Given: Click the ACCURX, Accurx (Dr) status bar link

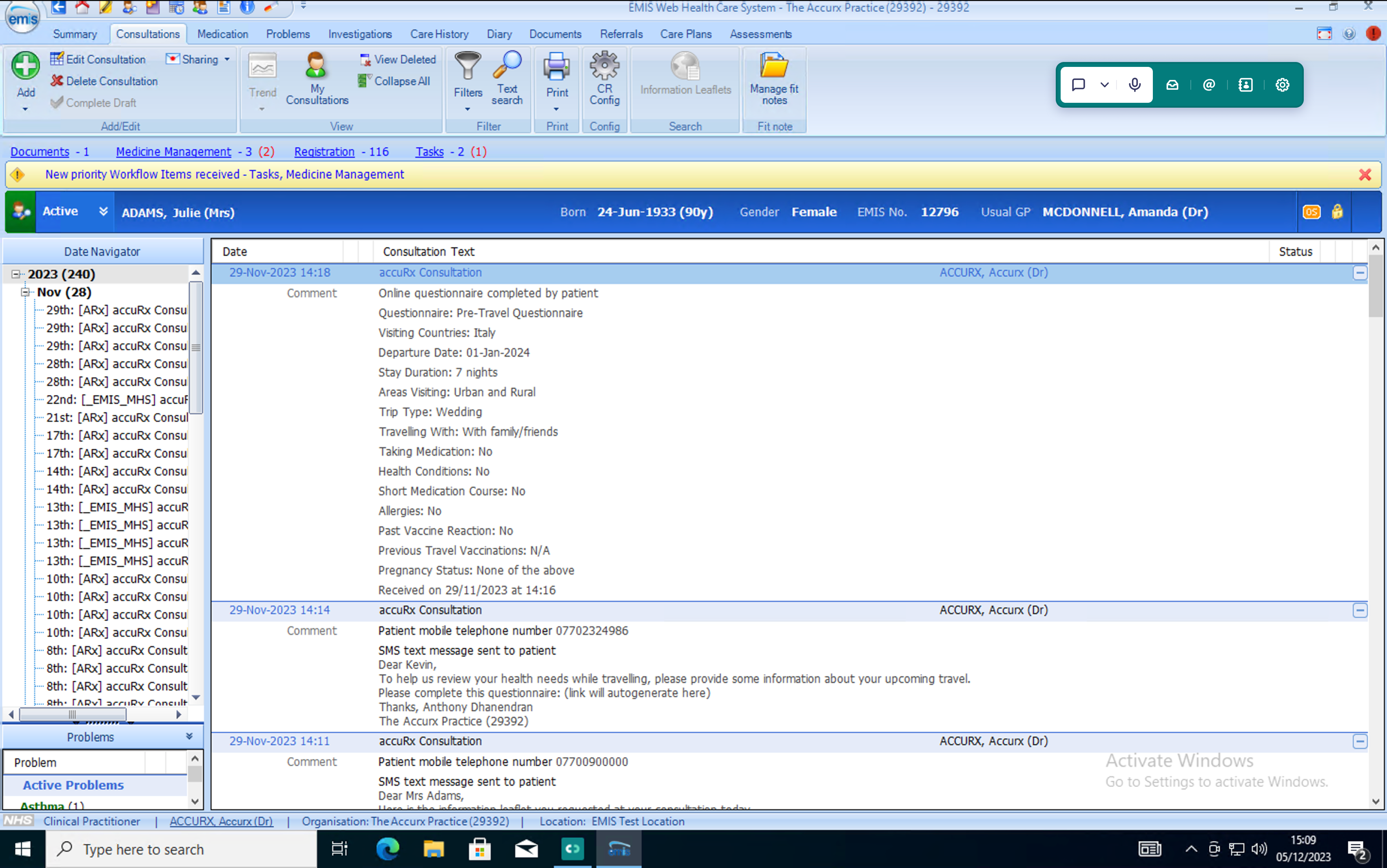Looking at the screenshot, I should tap(221, 821).
